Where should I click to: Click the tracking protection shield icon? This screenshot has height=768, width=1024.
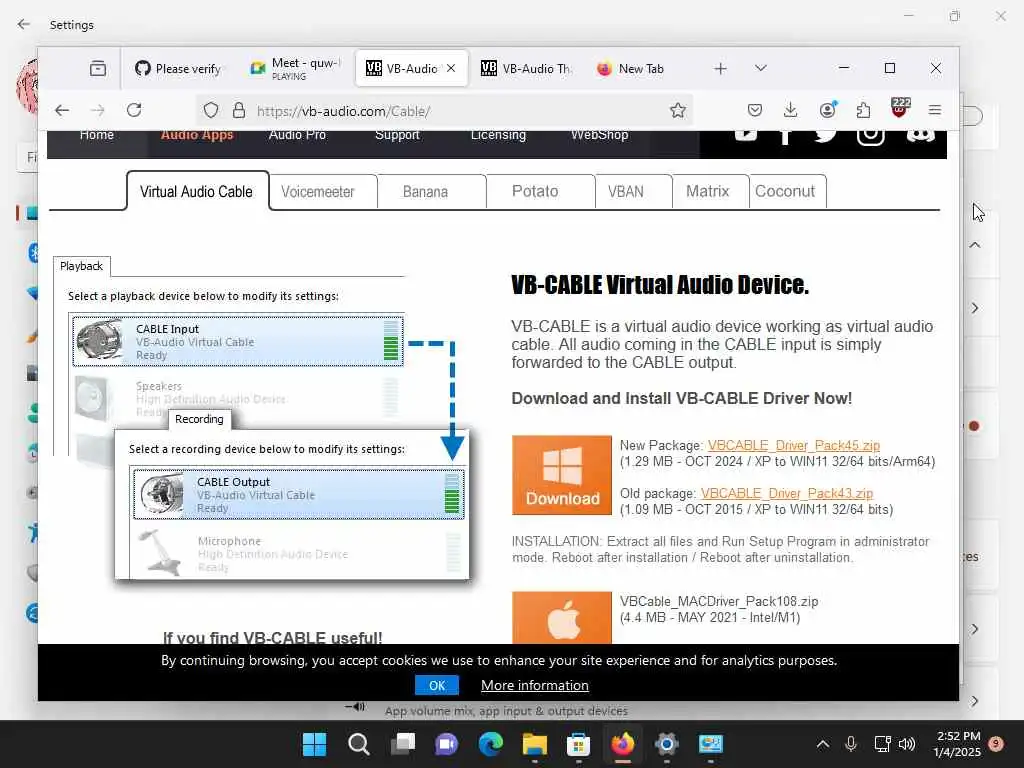click(x=210, y=110)
